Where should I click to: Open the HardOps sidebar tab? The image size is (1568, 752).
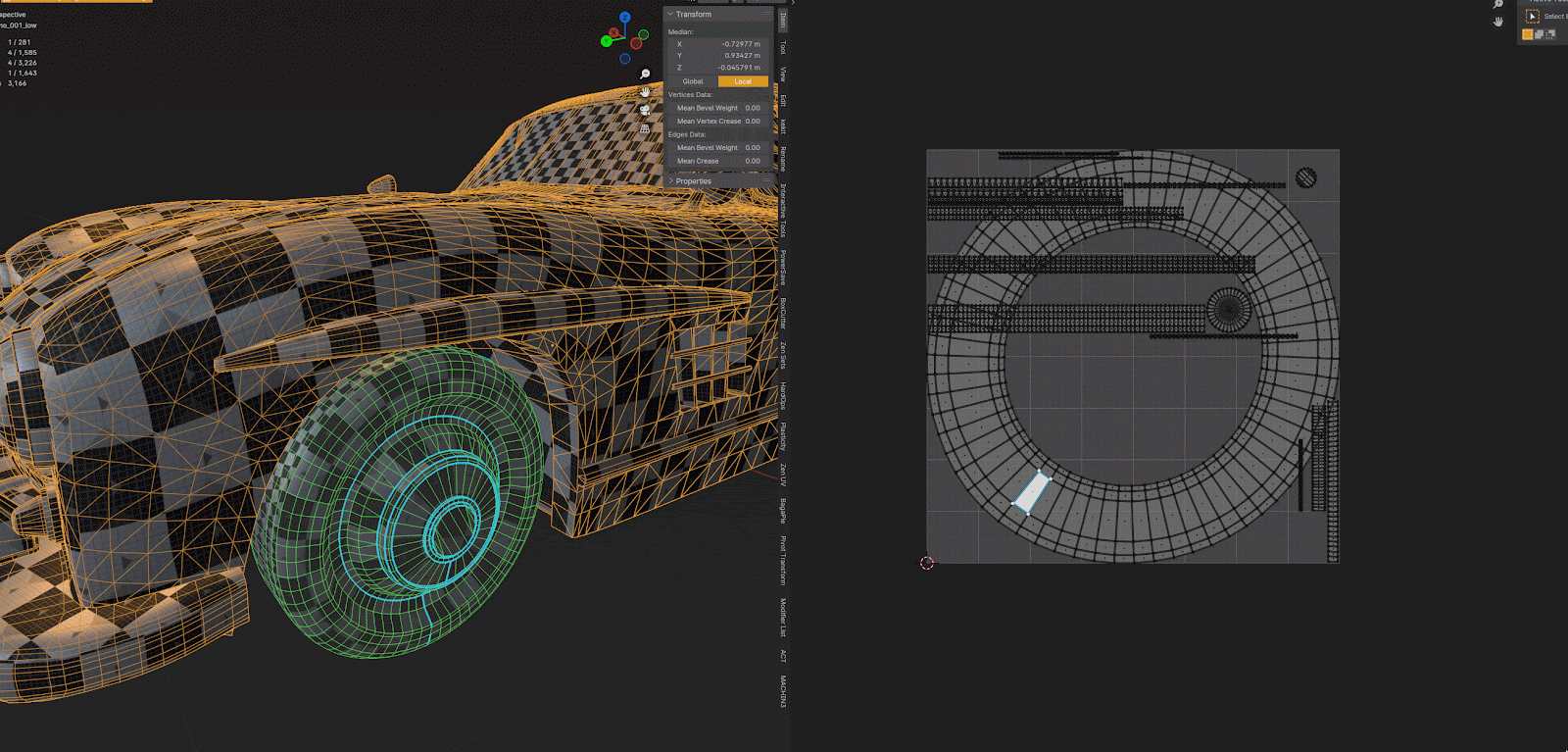click(783, 395)
